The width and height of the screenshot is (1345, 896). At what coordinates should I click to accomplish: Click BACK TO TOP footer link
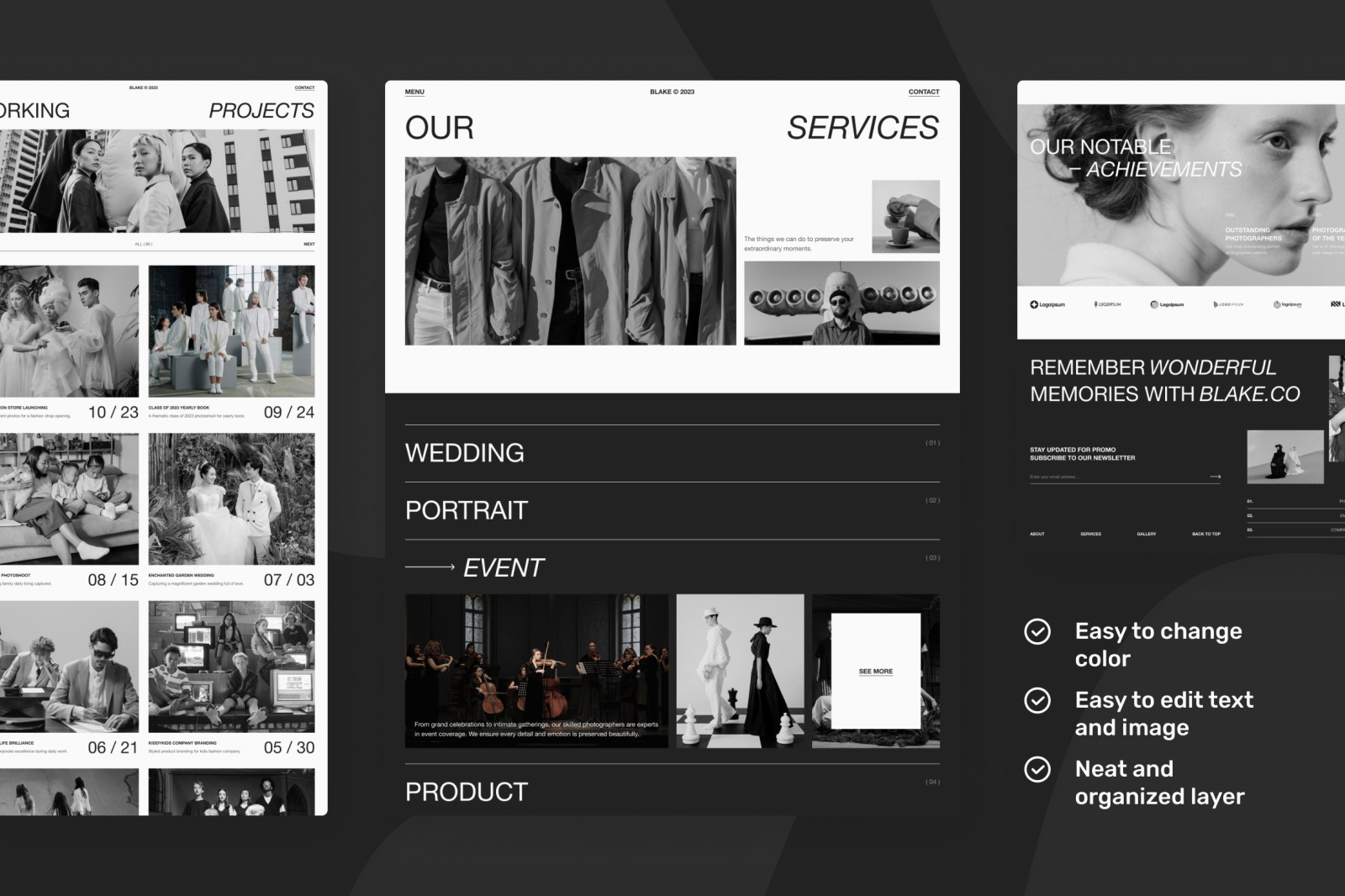point(1206,534)
